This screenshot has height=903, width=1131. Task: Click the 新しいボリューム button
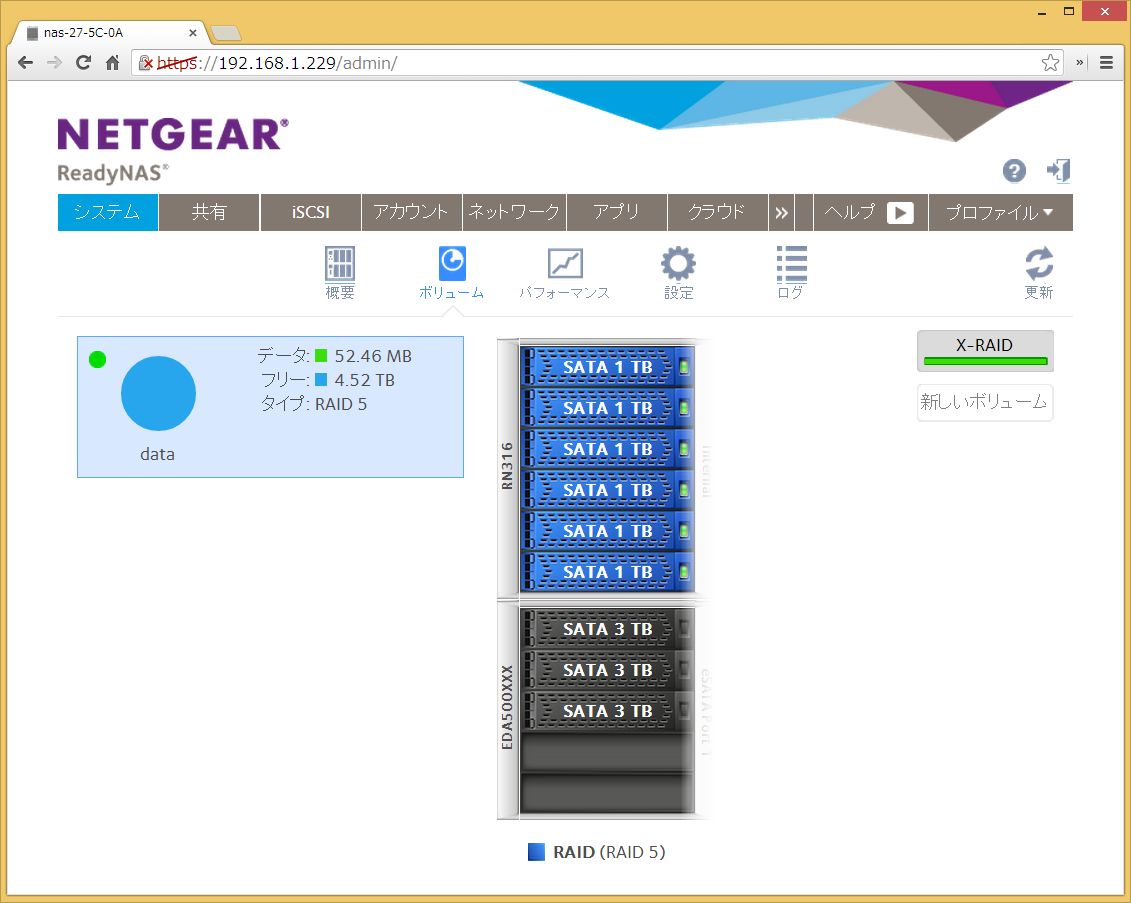[x=984, y=402]
